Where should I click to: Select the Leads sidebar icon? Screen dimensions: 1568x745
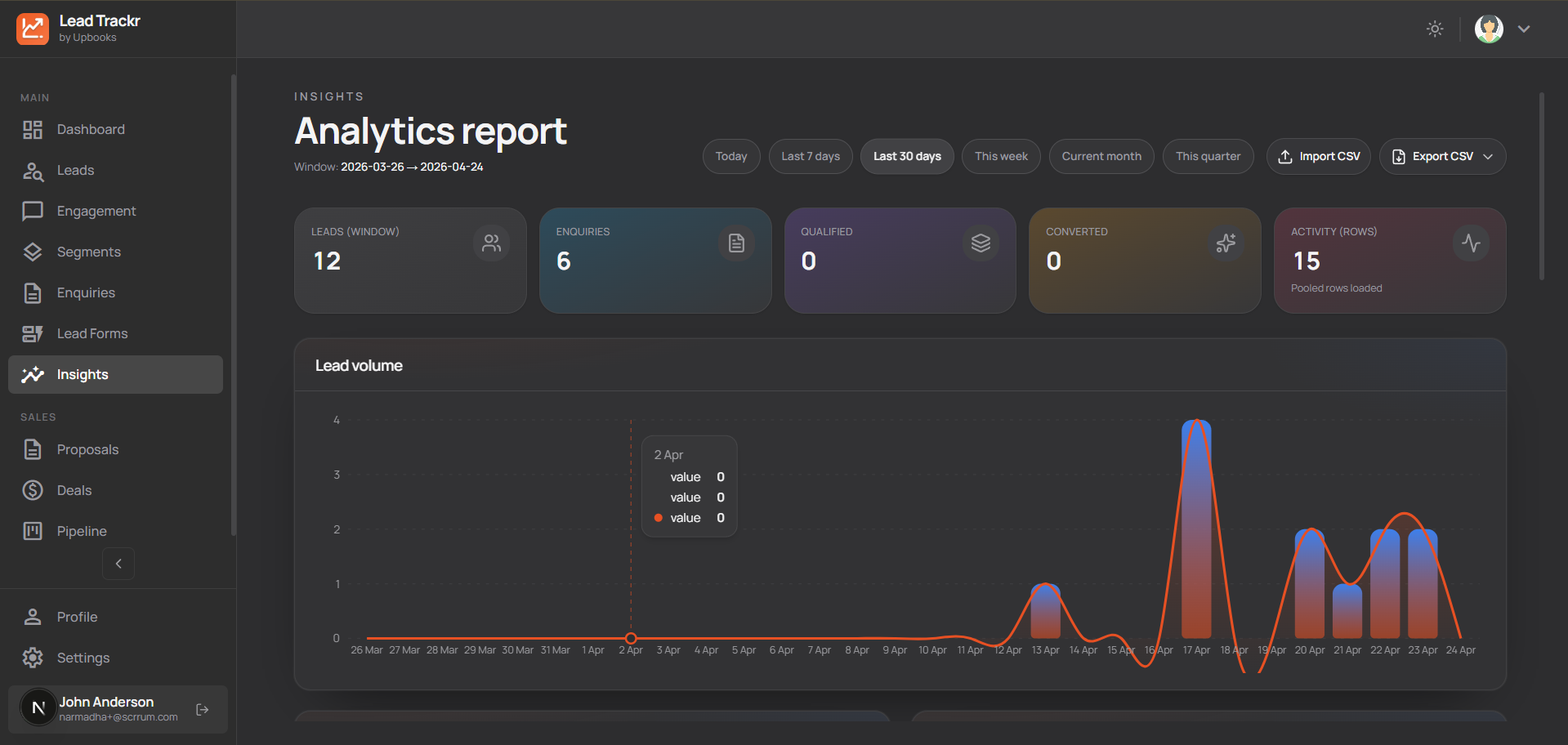click(33, 170)
